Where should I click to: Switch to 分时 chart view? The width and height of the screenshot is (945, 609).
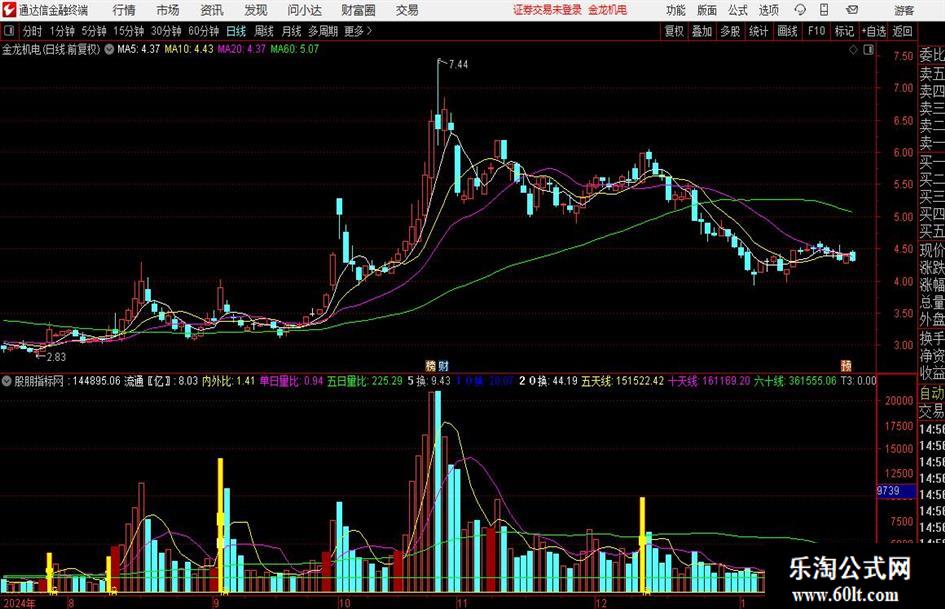[32, 31]
